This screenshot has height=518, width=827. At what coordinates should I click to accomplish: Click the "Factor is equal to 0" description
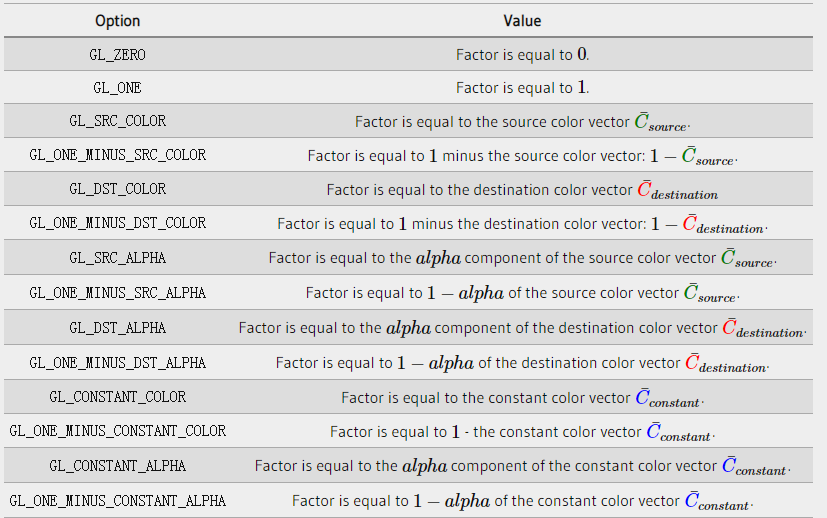(522, 55)
